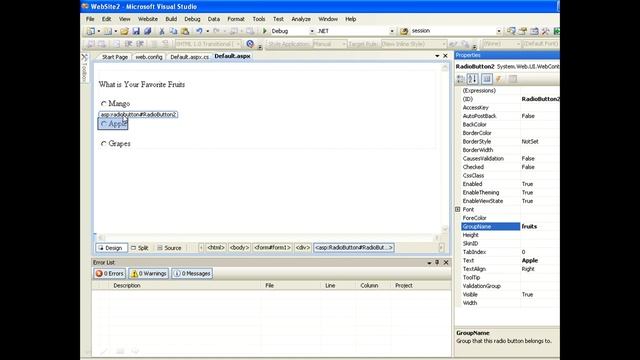Screen dimensions: 640x360
Task: Close the active document tab with X
Action: click(x=445, y=56)
